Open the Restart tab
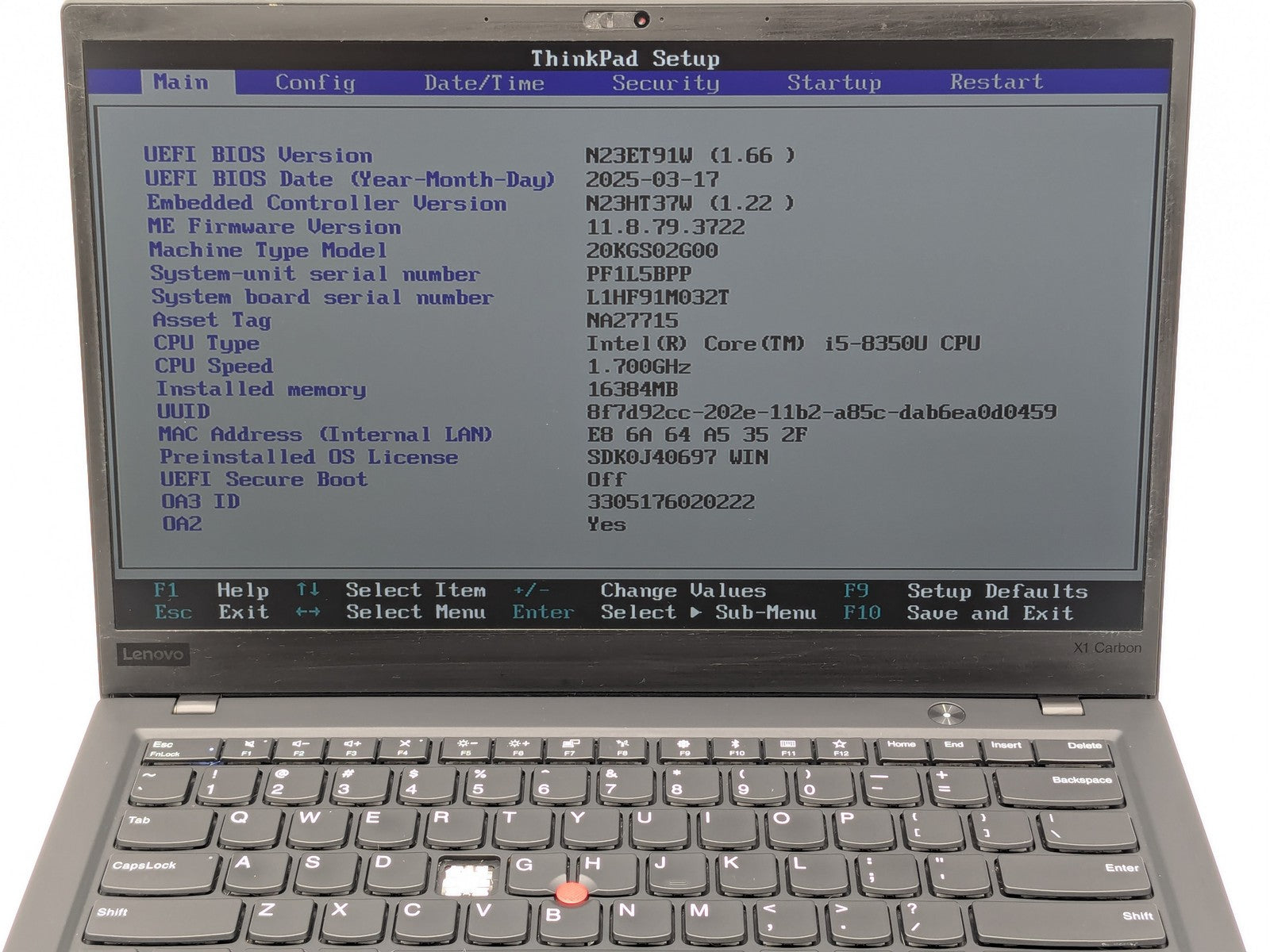 tap(996, 83)
